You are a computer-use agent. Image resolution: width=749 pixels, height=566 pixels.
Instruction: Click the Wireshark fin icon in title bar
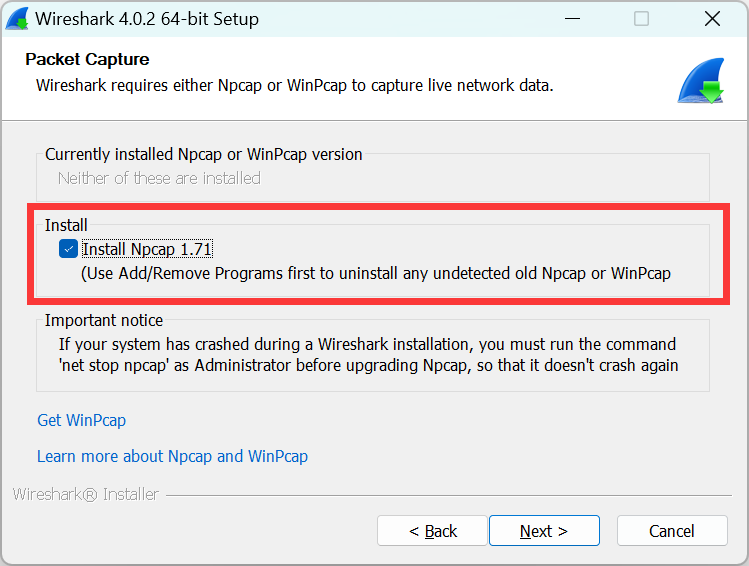pos(17,19)
